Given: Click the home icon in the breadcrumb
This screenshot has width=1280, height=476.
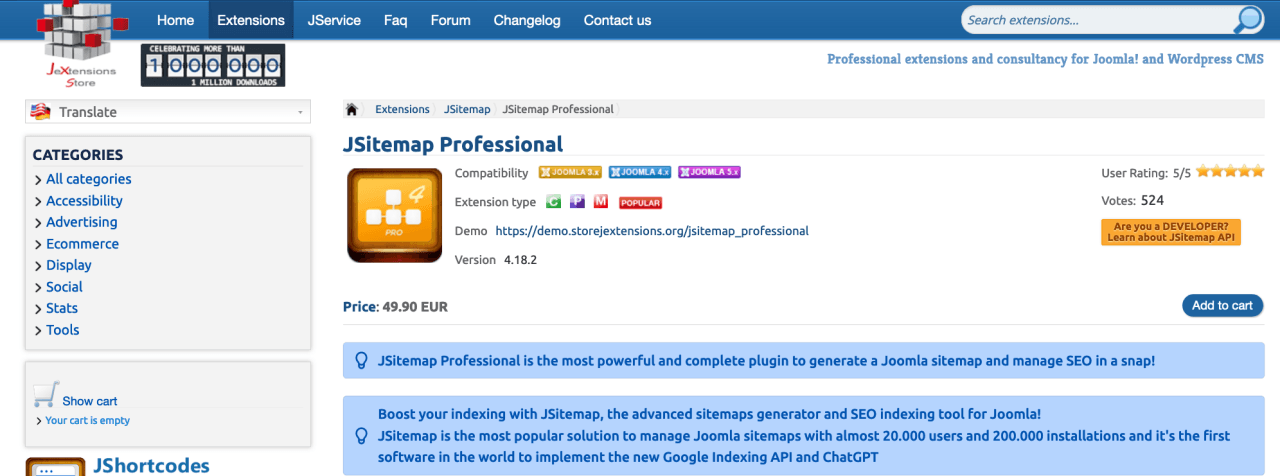Looking at the screenshot, I should [x=352, y=109].
